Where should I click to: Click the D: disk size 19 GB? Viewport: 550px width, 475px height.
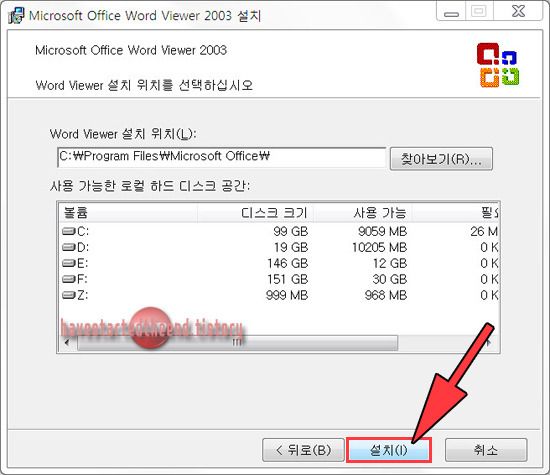tap(291, 247)
